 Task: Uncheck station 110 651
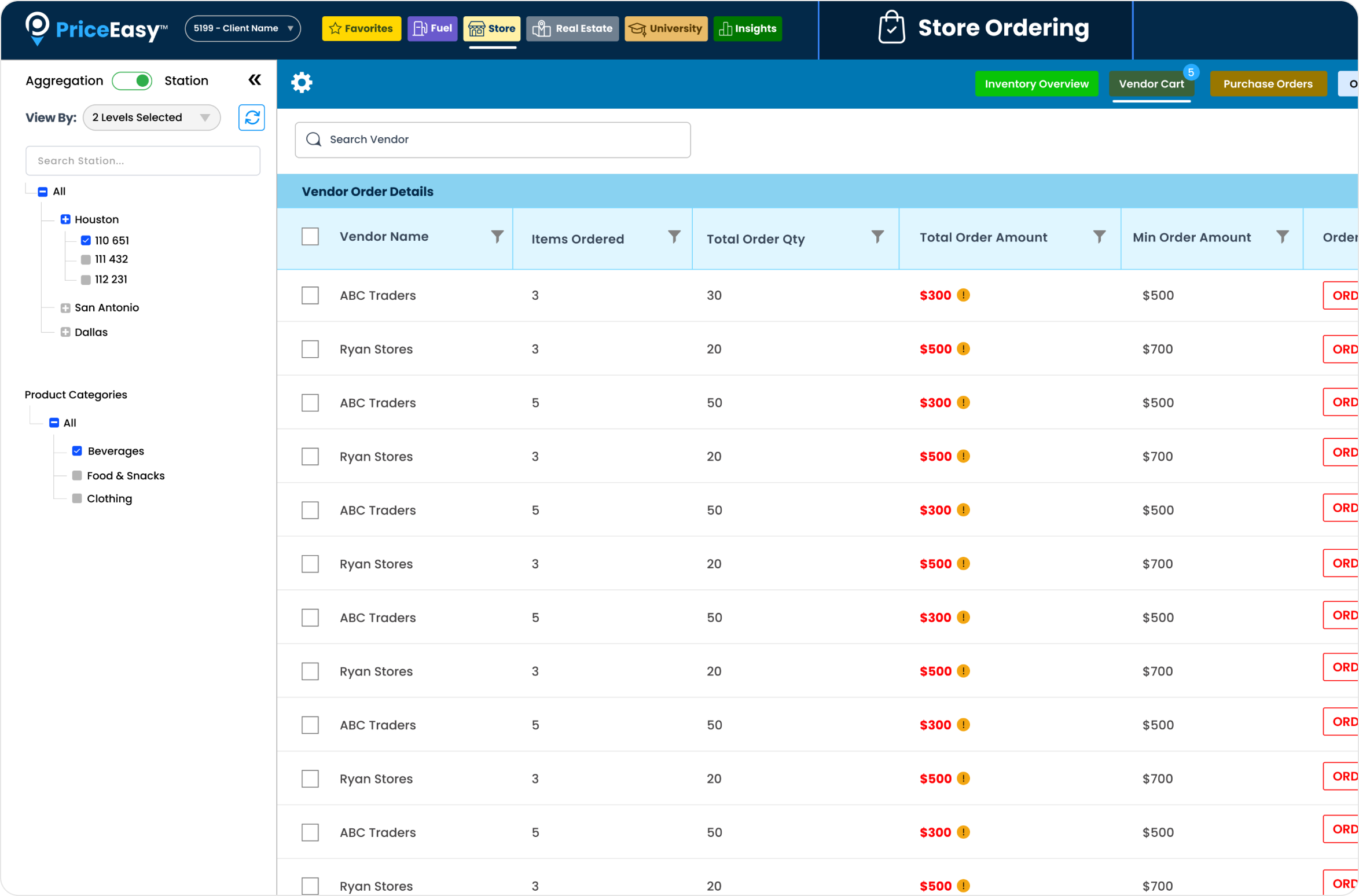pos(86,240)
